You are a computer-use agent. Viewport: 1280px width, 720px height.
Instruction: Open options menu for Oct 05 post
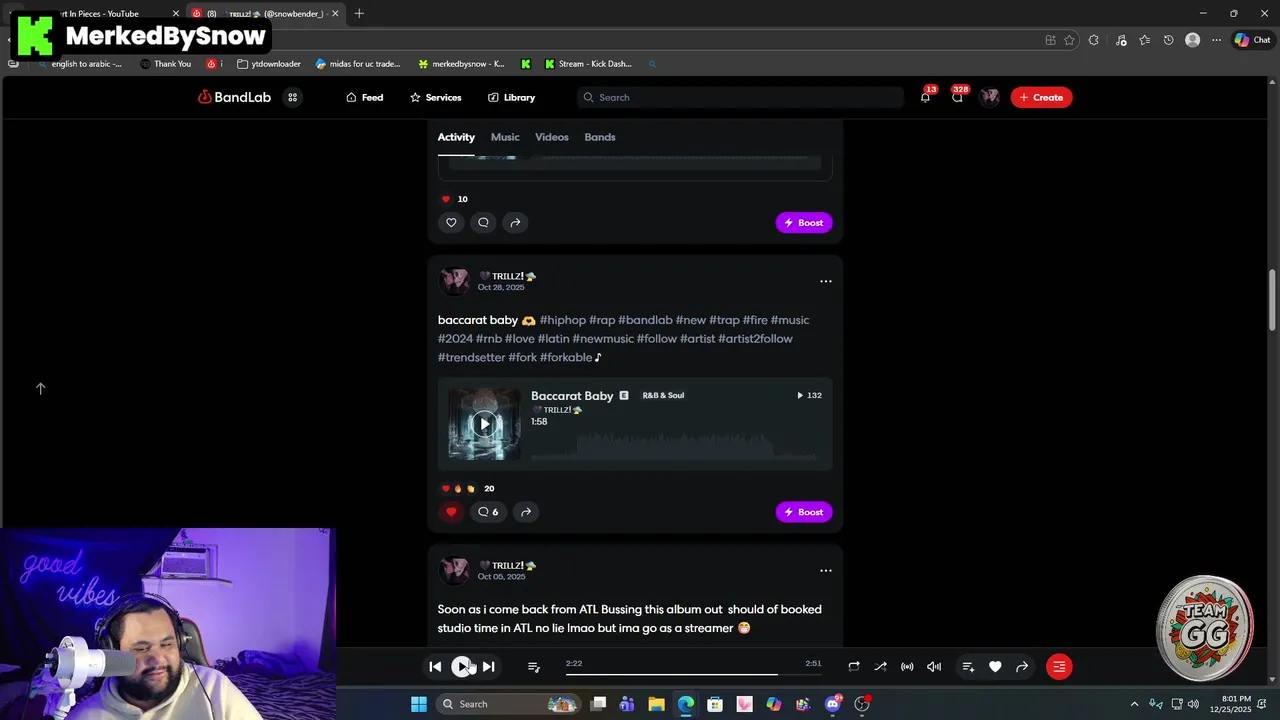[826, 570]
